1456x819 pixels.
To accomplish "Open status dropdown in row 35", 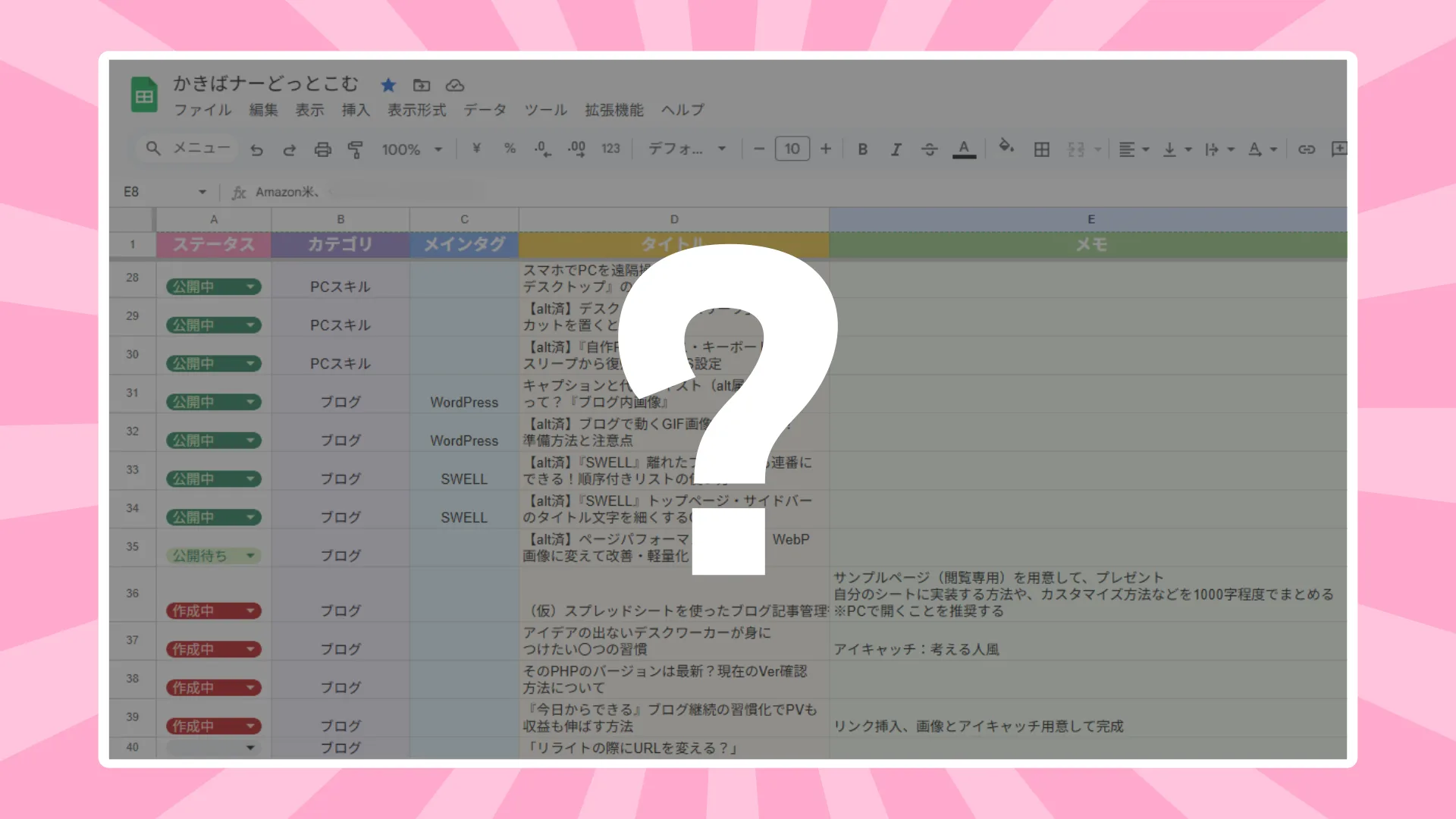I will tap(250, 556).
